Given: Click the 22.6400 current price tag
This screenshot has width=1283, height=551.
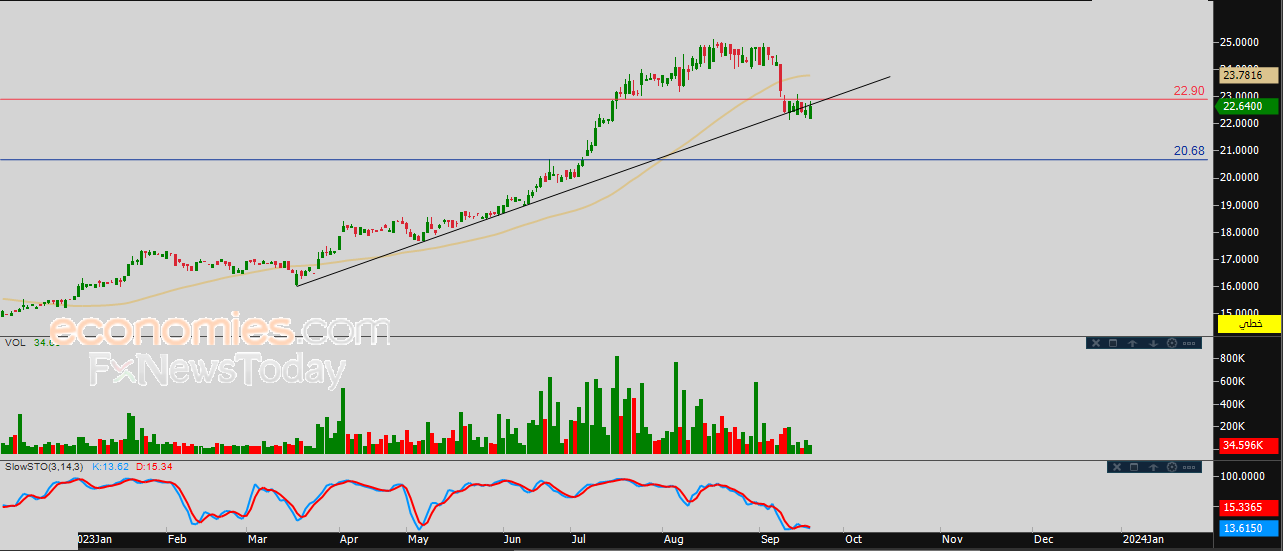Looking at the screenshot, I should 1248,106.
